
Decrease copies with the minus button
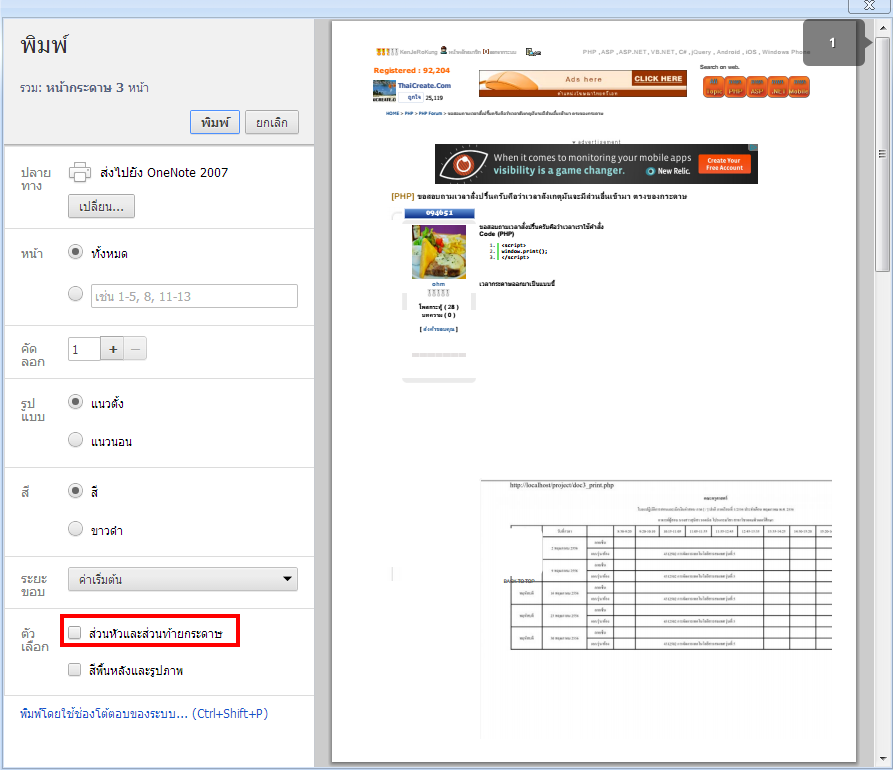136,349
